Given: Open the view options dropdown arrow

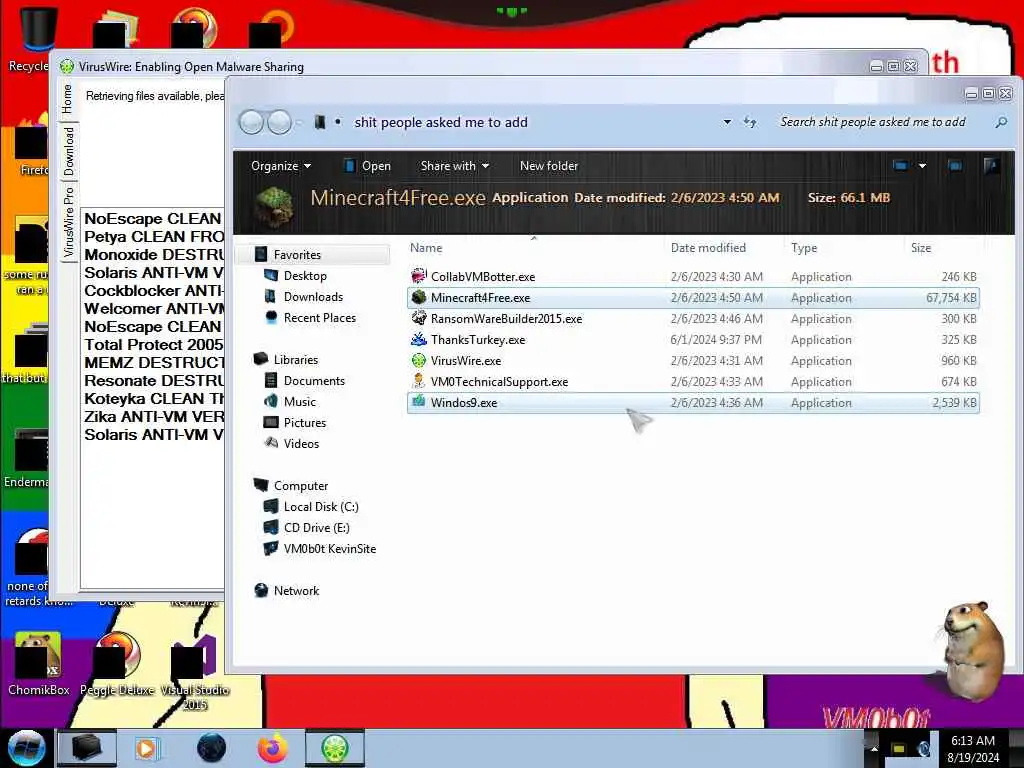Looking at the screenshot, I should (x=922, y=166).
